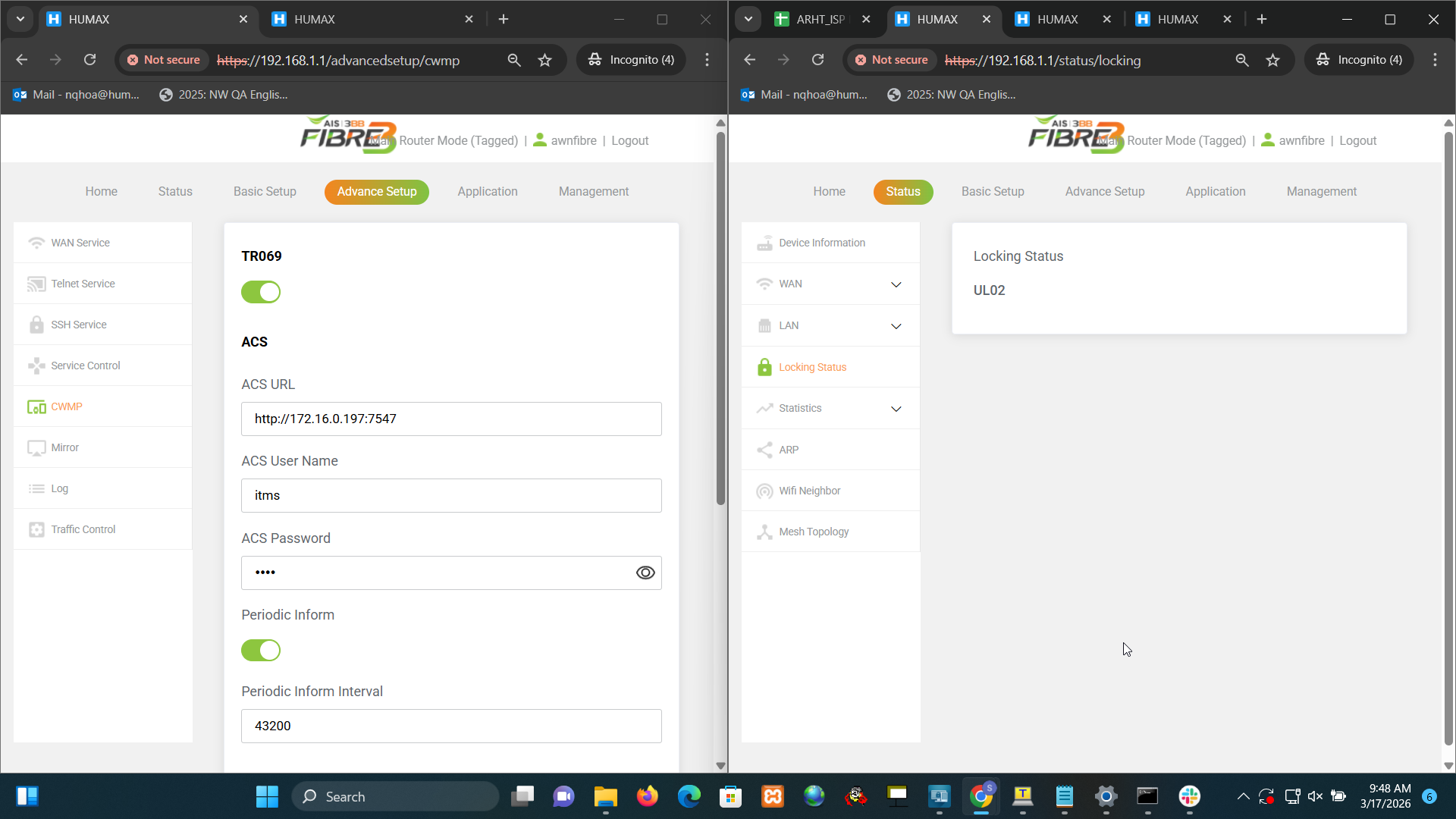Screen dimensions: 1456x819
Task: Expand the WAN status submenu chevron
Action: [x=896, y=284]
